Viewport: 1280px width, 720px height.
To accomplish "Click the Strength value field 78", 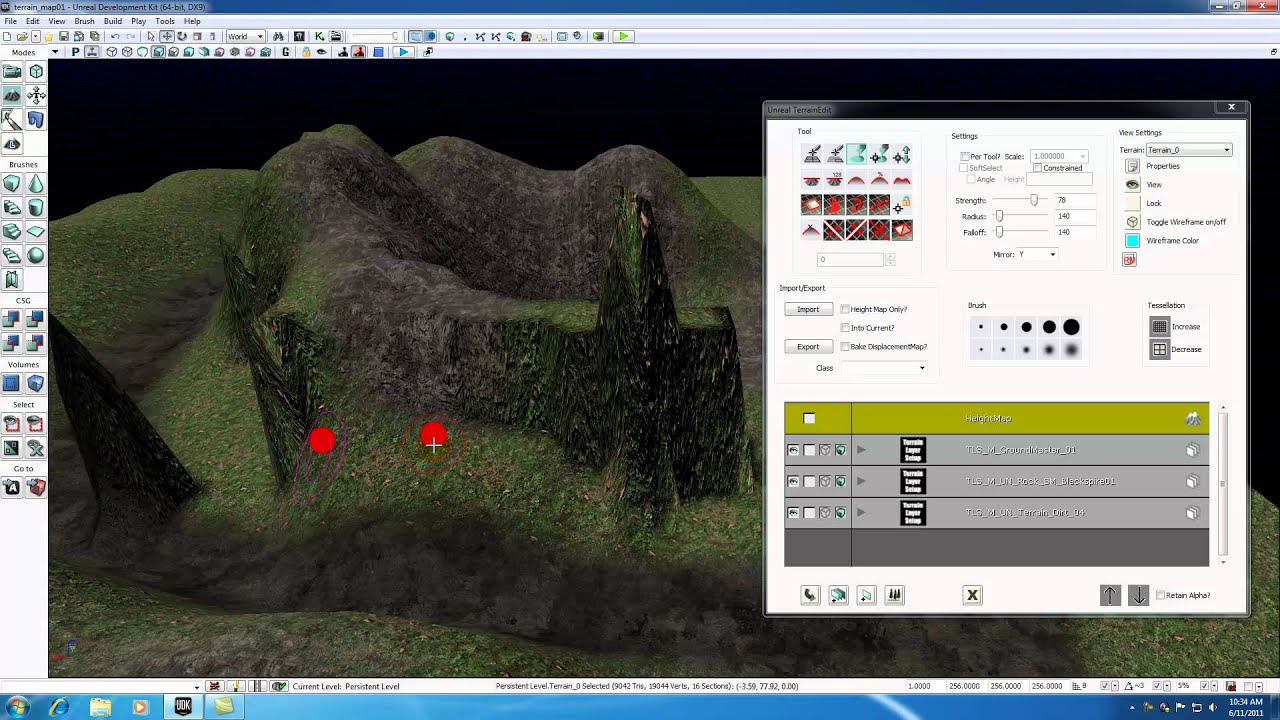I will click(x=1075, y=200).
